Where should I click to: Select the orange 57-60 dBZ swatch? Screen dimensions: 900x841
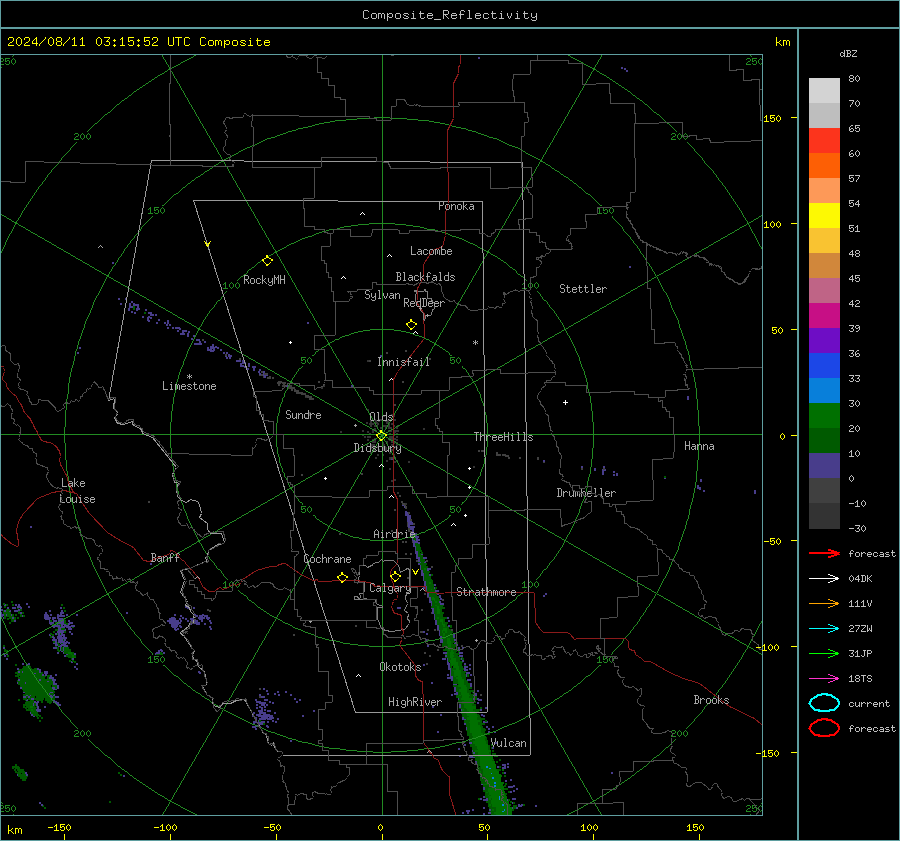824,165
